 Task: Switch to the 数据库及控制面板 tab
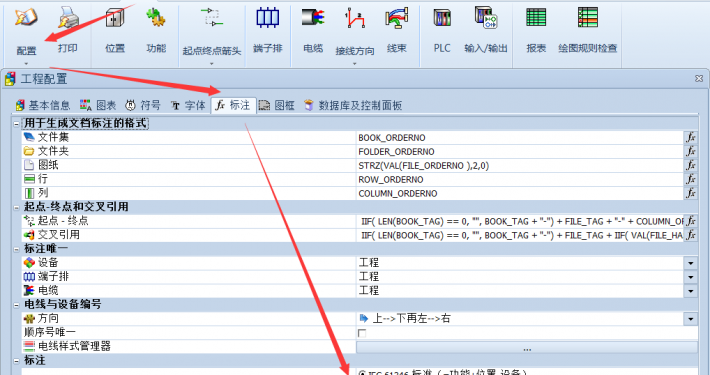click(x=353, y=106)
